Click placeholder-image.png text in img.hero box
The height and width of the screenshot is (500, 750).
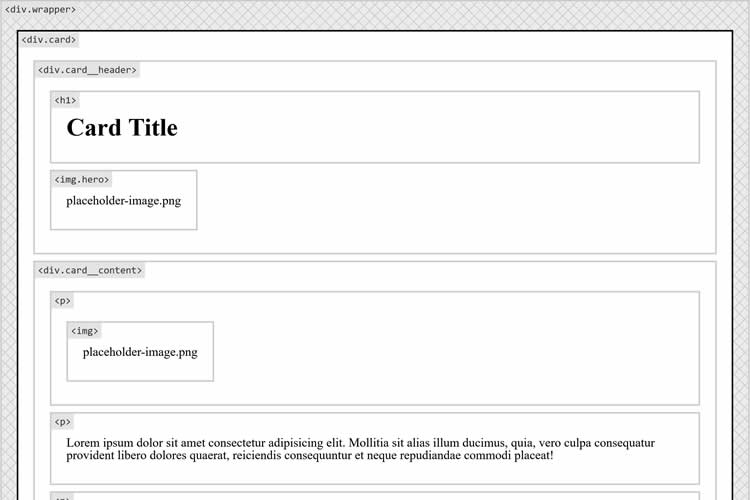coord(124,200)
